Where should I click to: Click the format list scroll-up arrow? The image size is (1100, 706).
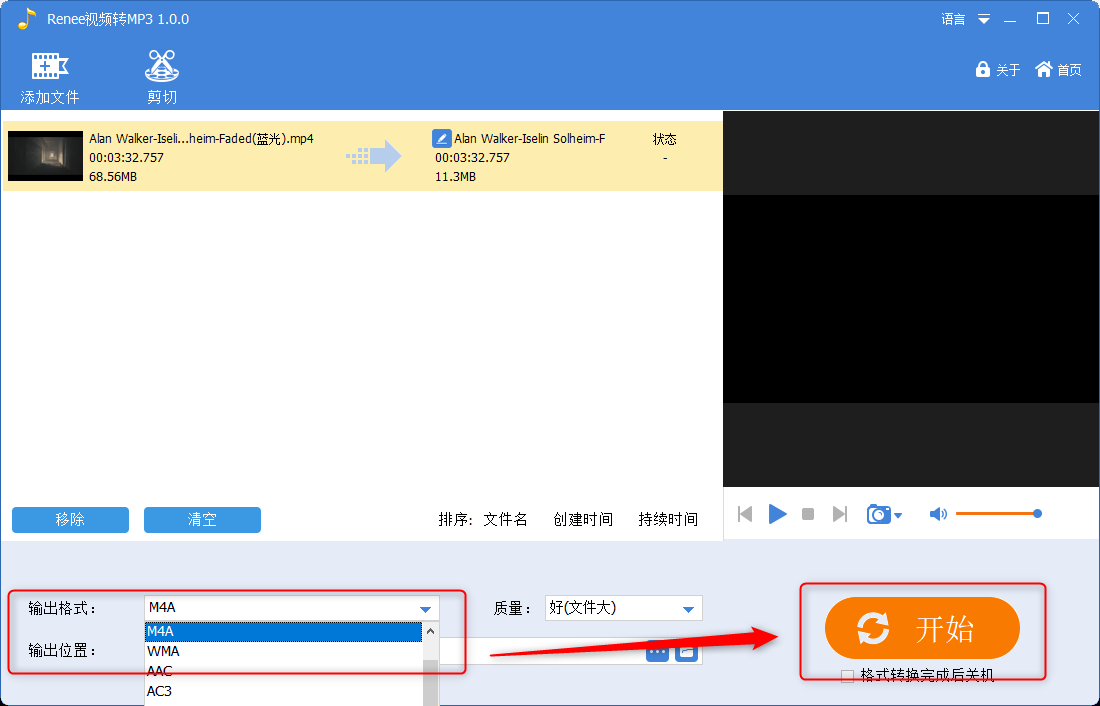pyautogui.click(x=431, y=631)
